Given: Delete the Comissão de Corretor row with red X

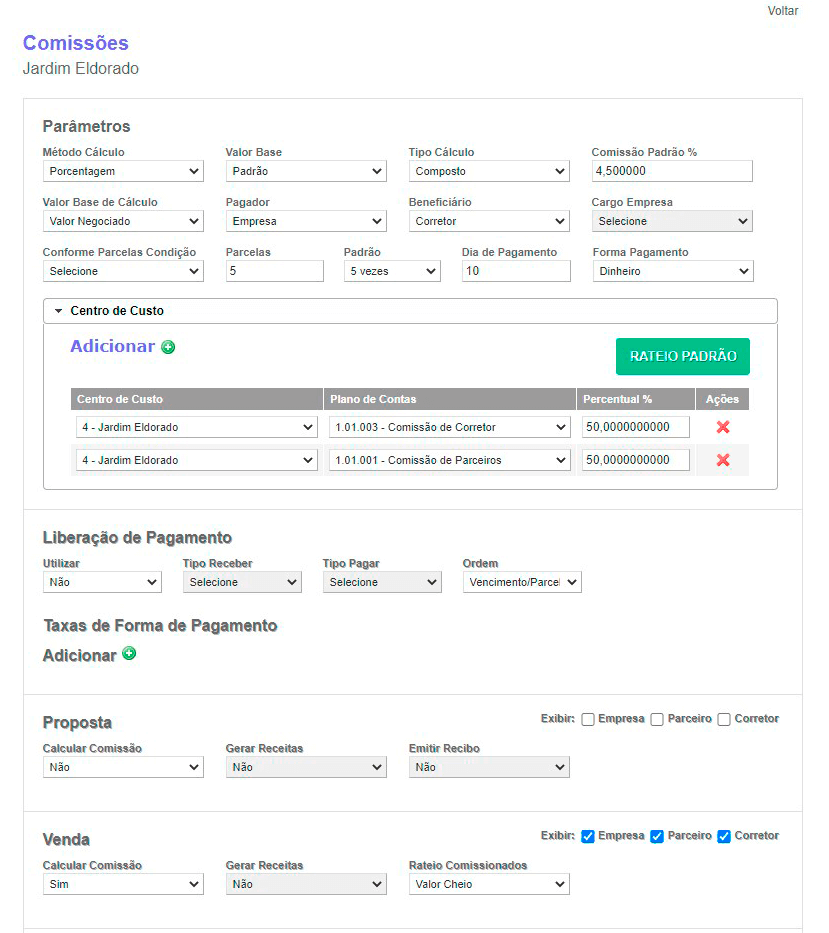Looking at the screenshot, I should [x=722, y=427].
